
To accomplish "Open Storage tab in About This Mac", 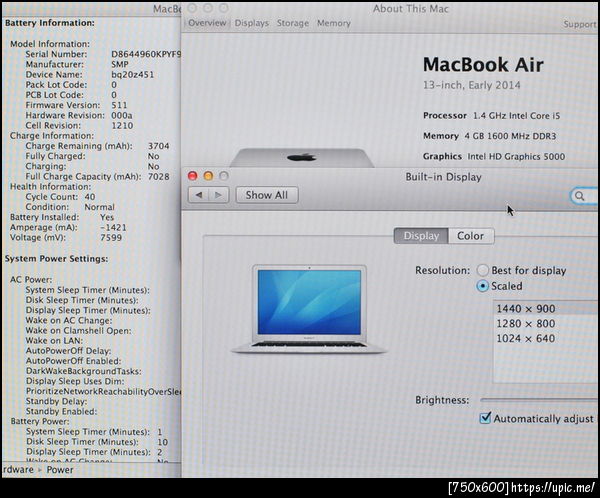I will (x=293, y=23).
